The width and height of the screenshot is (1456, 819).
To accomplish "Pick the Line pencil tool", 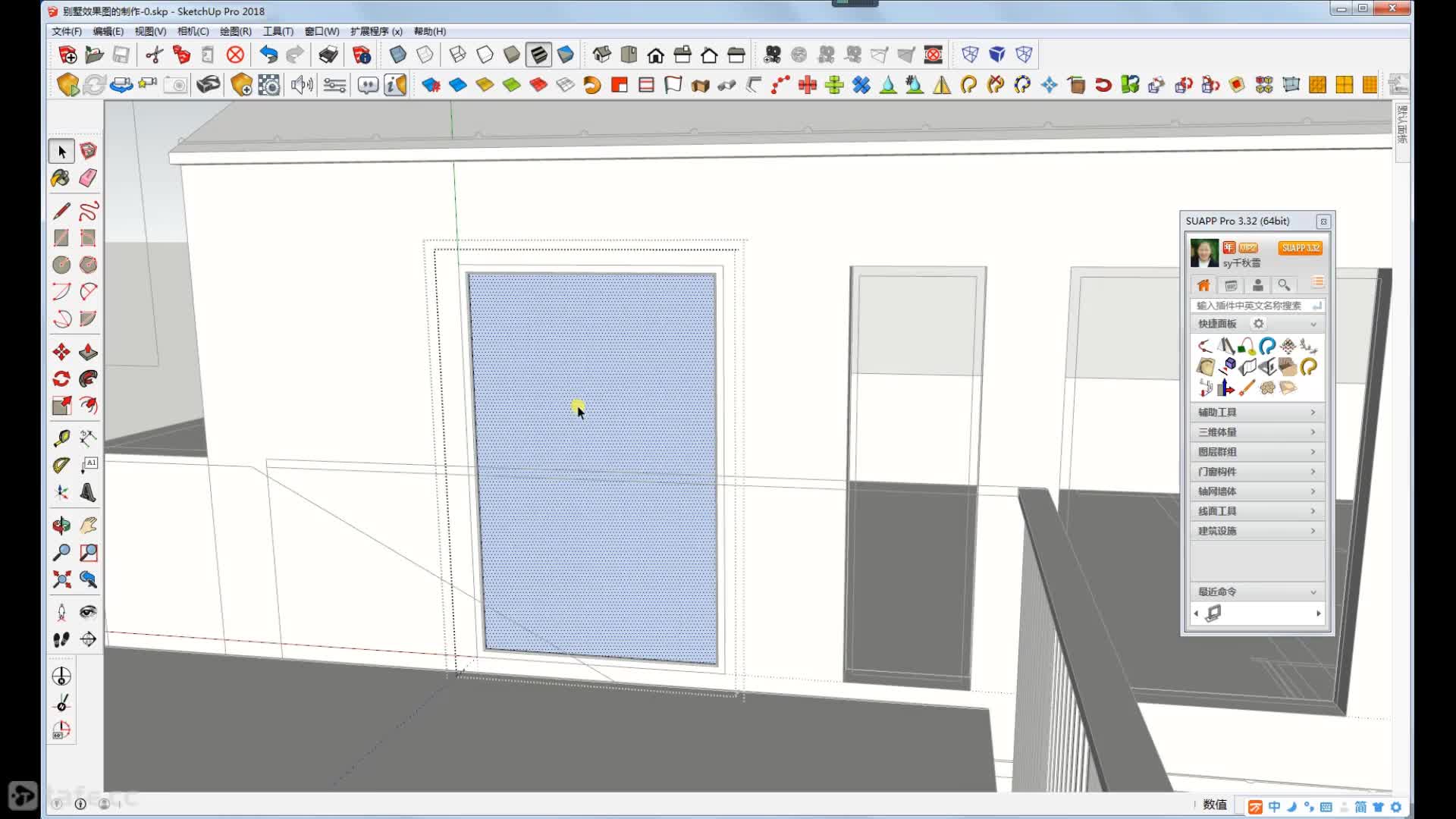I will point(61,211).
